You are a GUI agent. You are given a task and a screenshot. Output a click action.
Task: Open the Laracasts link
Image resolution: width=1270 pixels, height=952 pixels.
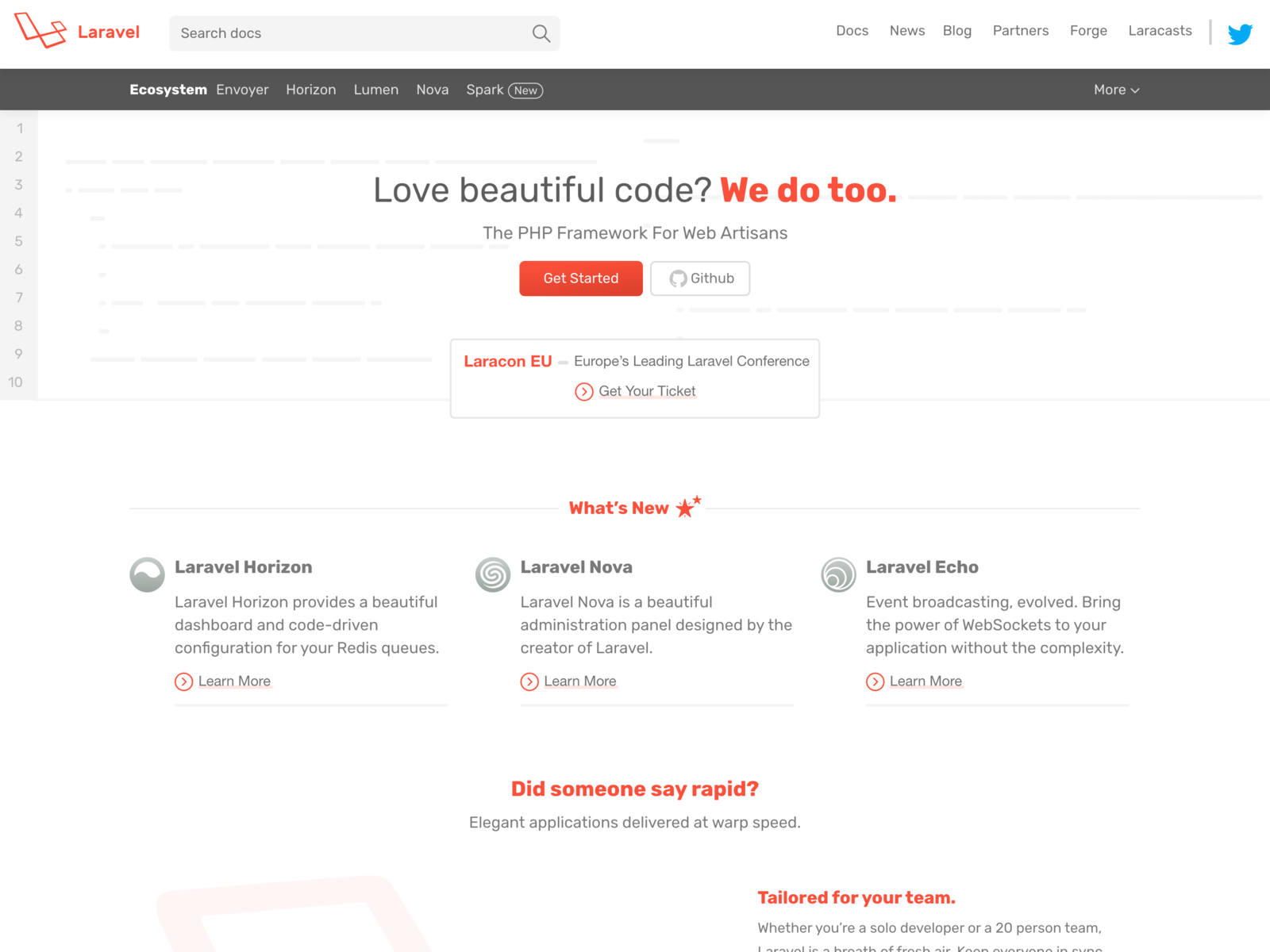click(1160, 31)
